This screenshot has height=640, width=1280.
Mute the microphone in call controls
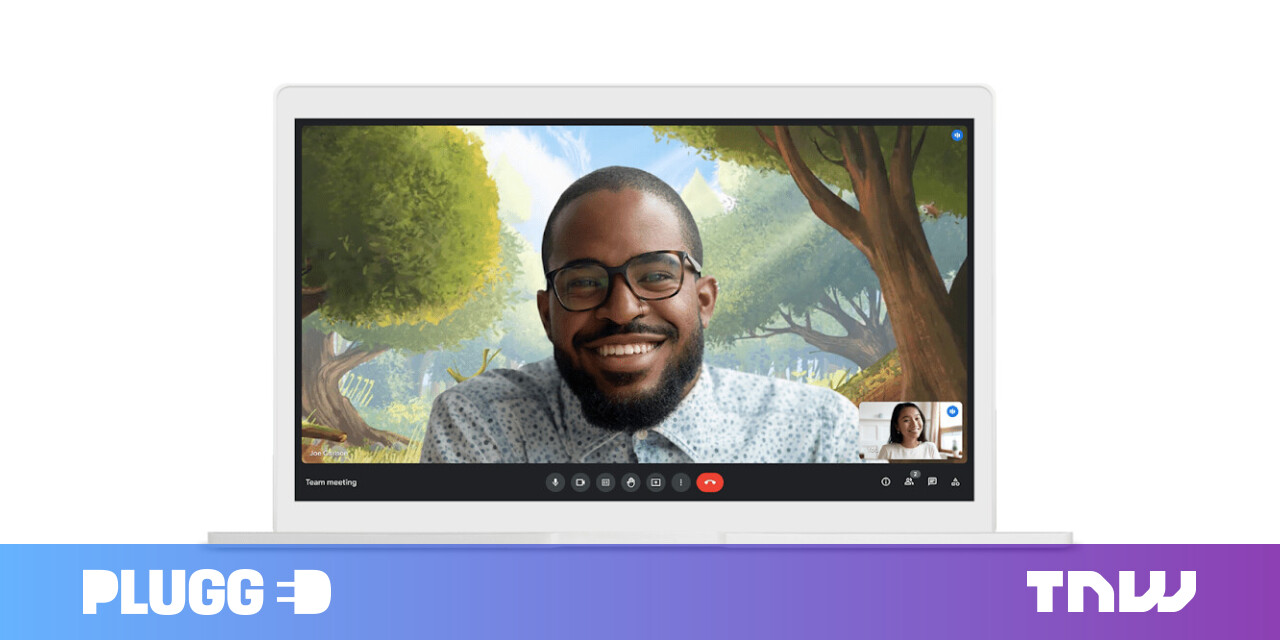[x=555, y=482]
